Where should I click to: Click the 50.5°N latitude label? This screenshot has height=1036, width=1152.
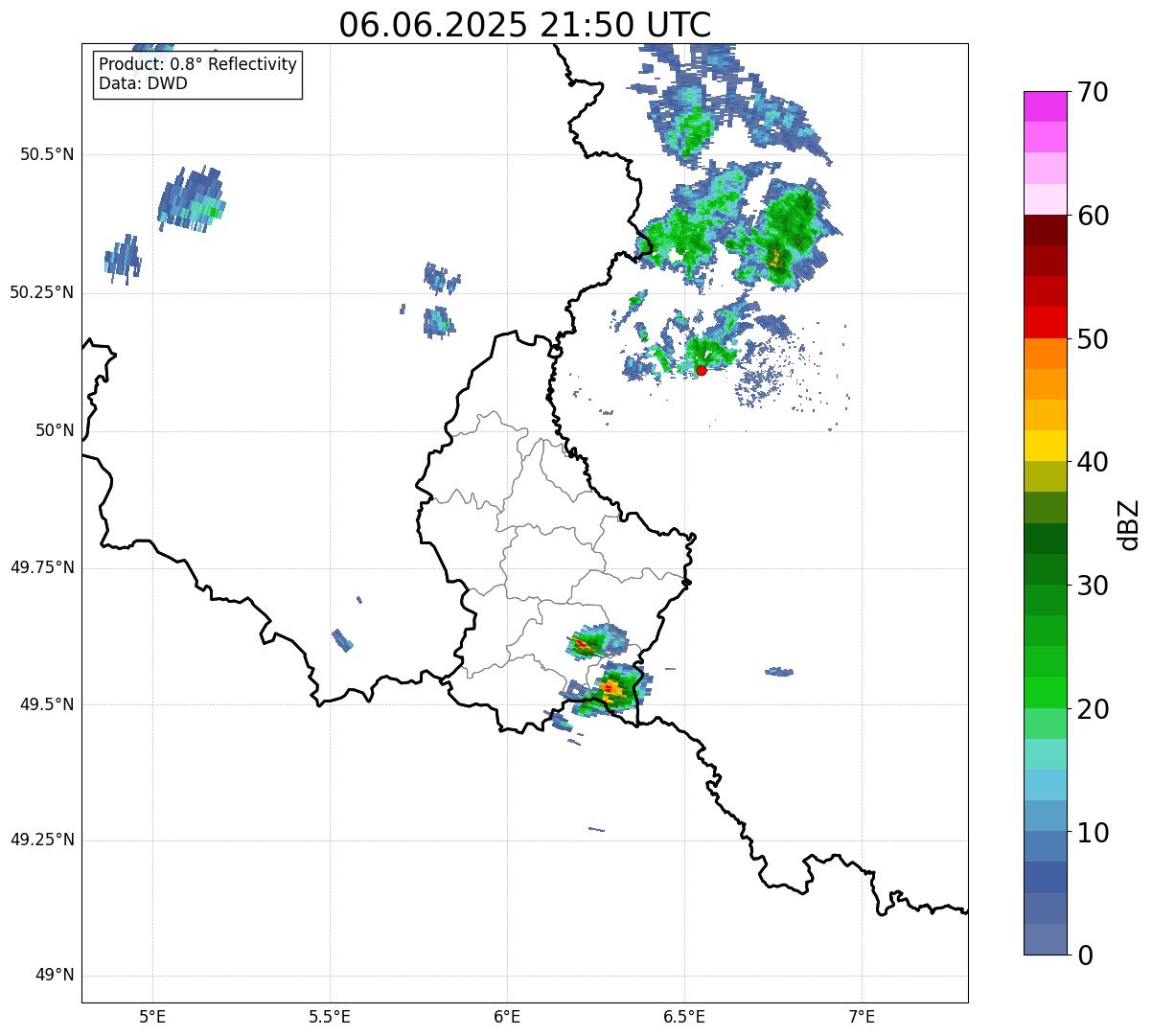[x=47, y=154]
